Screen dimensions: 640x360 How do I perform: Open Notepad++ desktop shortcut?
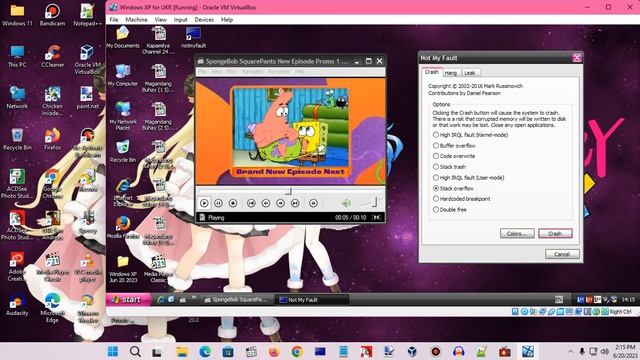click(x=87, y=15)
